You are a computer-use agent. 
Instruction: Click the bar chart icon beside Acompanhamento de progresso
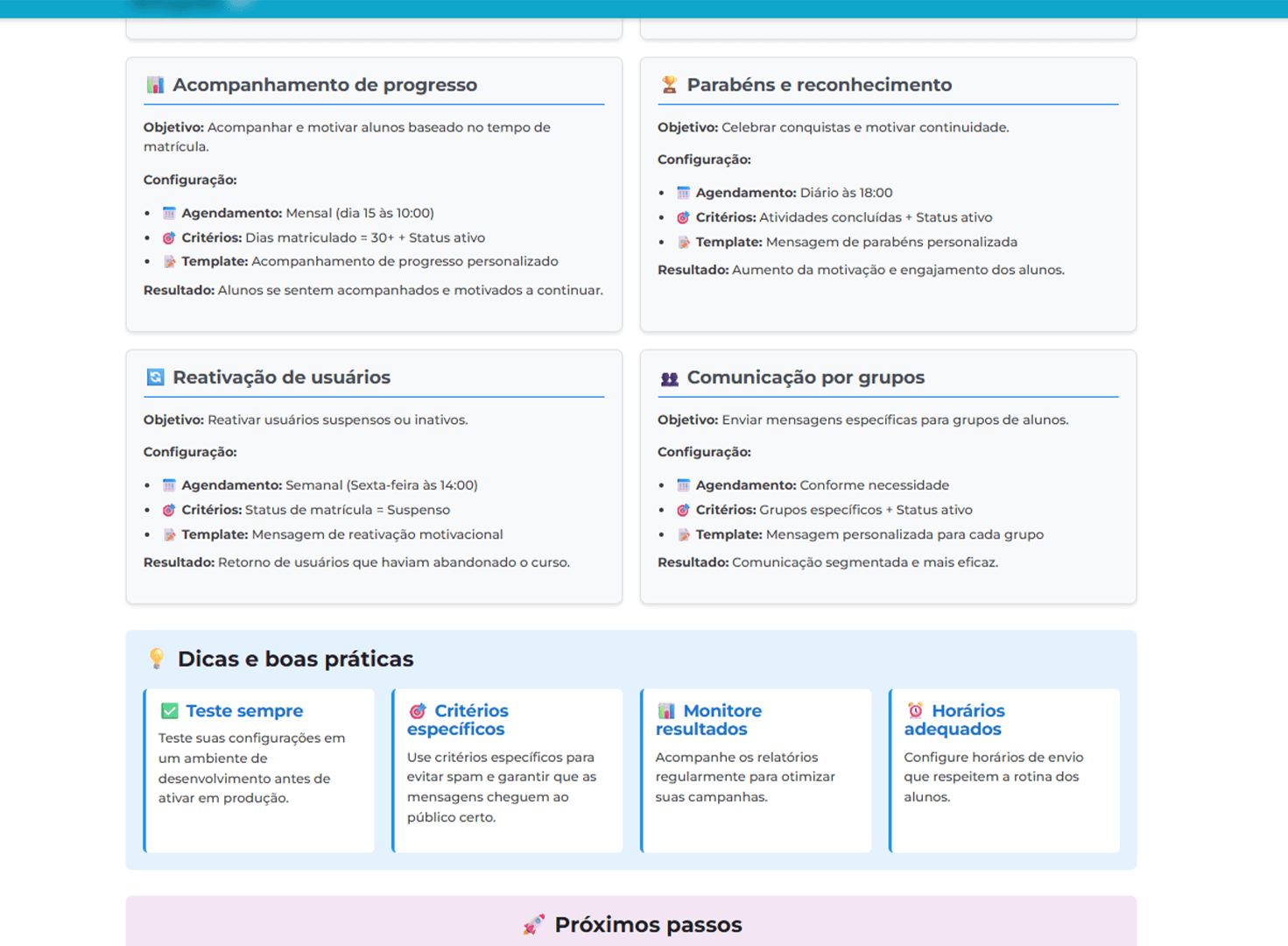click(155, 85)
